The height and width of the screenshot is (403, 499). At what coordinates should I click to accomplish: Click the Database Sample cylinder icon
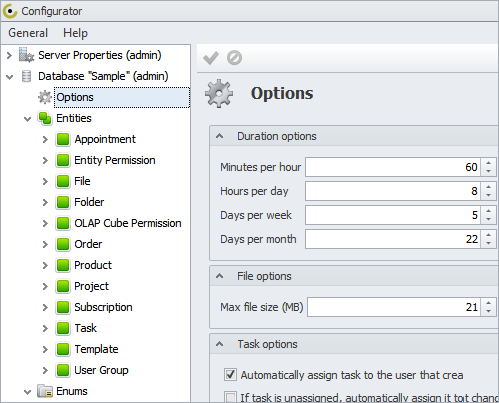tap(26, 76)
